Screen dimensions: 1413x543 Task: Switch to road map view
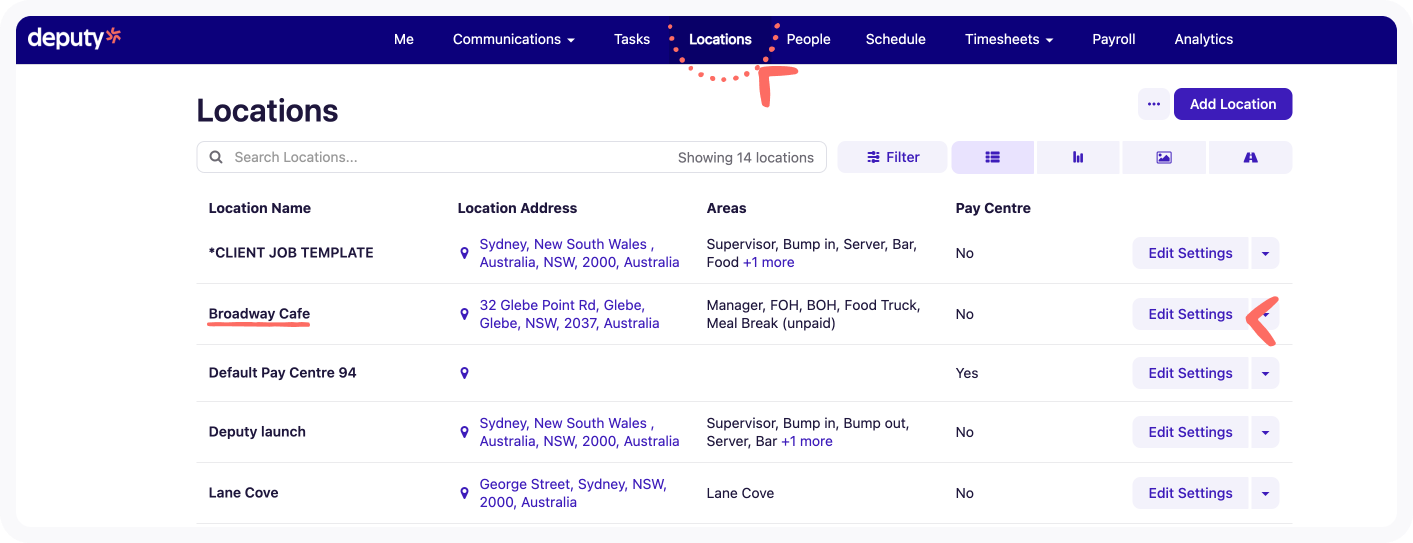1250,157
